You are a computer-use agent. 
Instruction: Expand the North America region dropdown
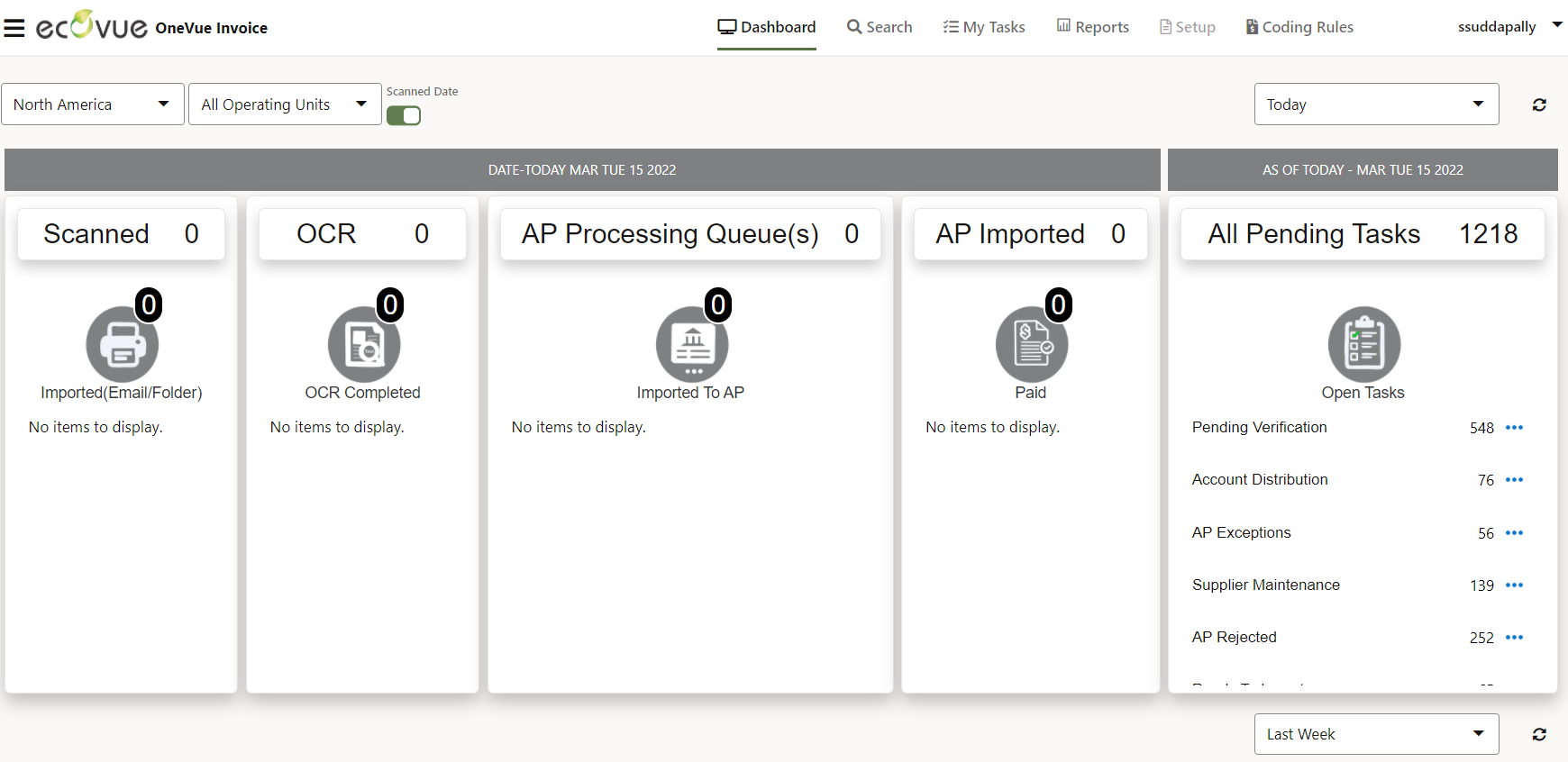pyautogui.click(x=93, y=104)
